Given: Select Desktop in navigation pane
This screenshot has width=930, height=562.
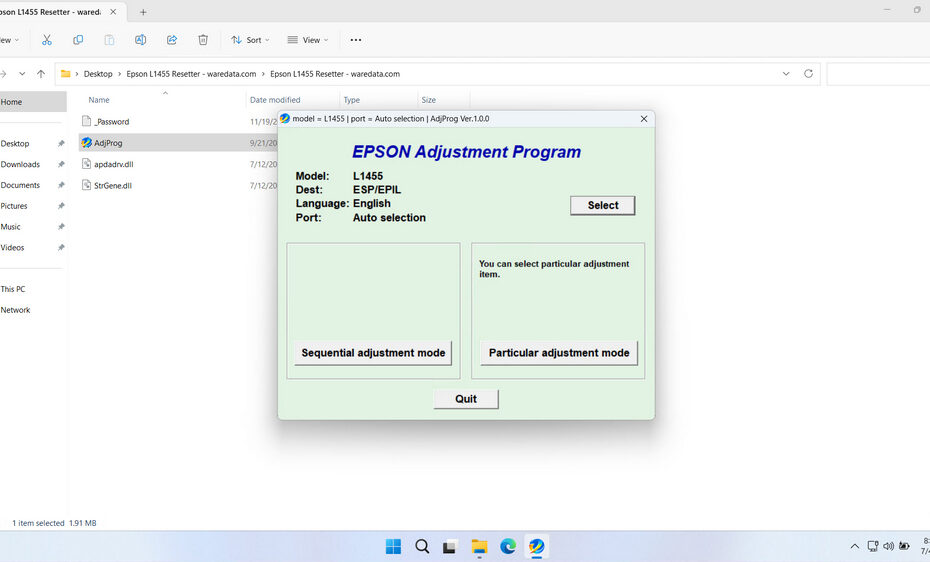Looking at the screenshot, I should [x=15, y=143].
